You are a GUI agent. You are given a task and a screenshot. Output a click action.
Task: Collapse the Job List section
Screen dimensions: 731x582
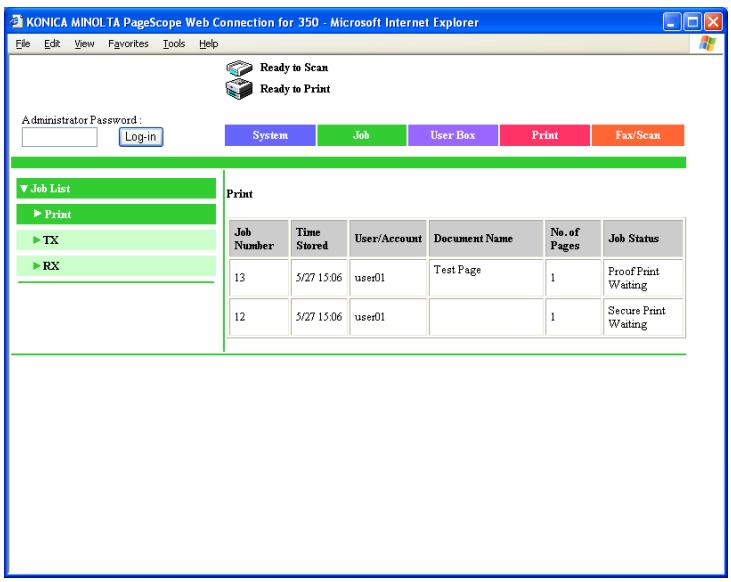[116, 188]
